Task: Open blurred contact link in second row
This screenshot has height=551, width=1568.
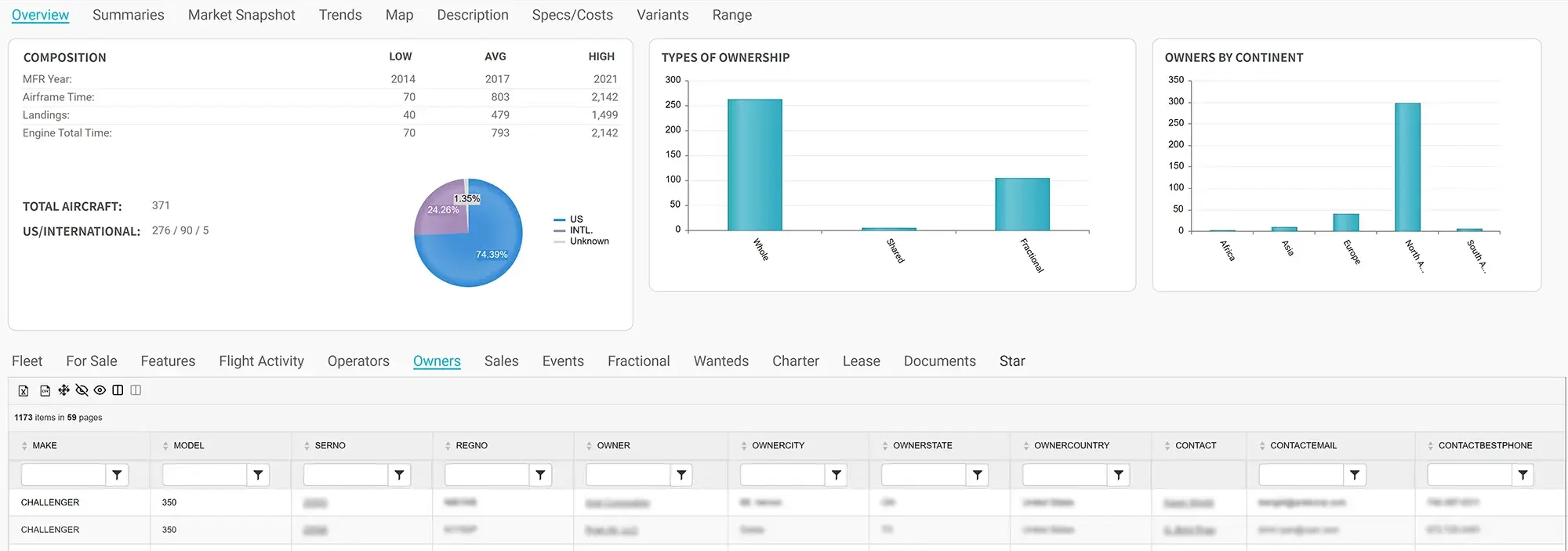Action: [1189, 531]
